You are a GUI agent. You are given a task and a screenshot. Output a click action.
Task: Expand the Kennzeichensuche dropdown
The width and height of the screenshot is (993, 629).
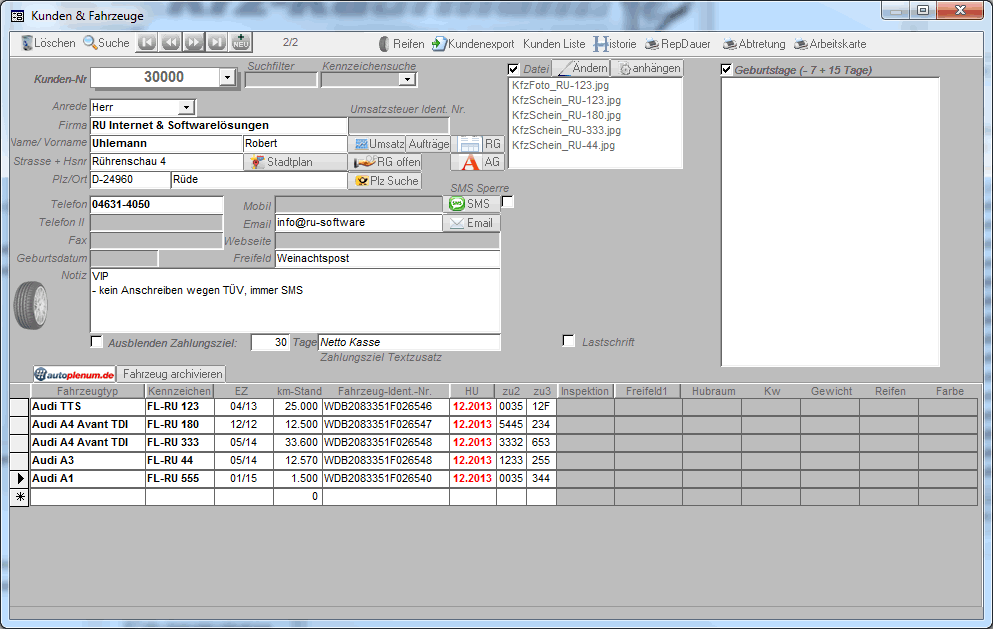(x=408, y=80)
